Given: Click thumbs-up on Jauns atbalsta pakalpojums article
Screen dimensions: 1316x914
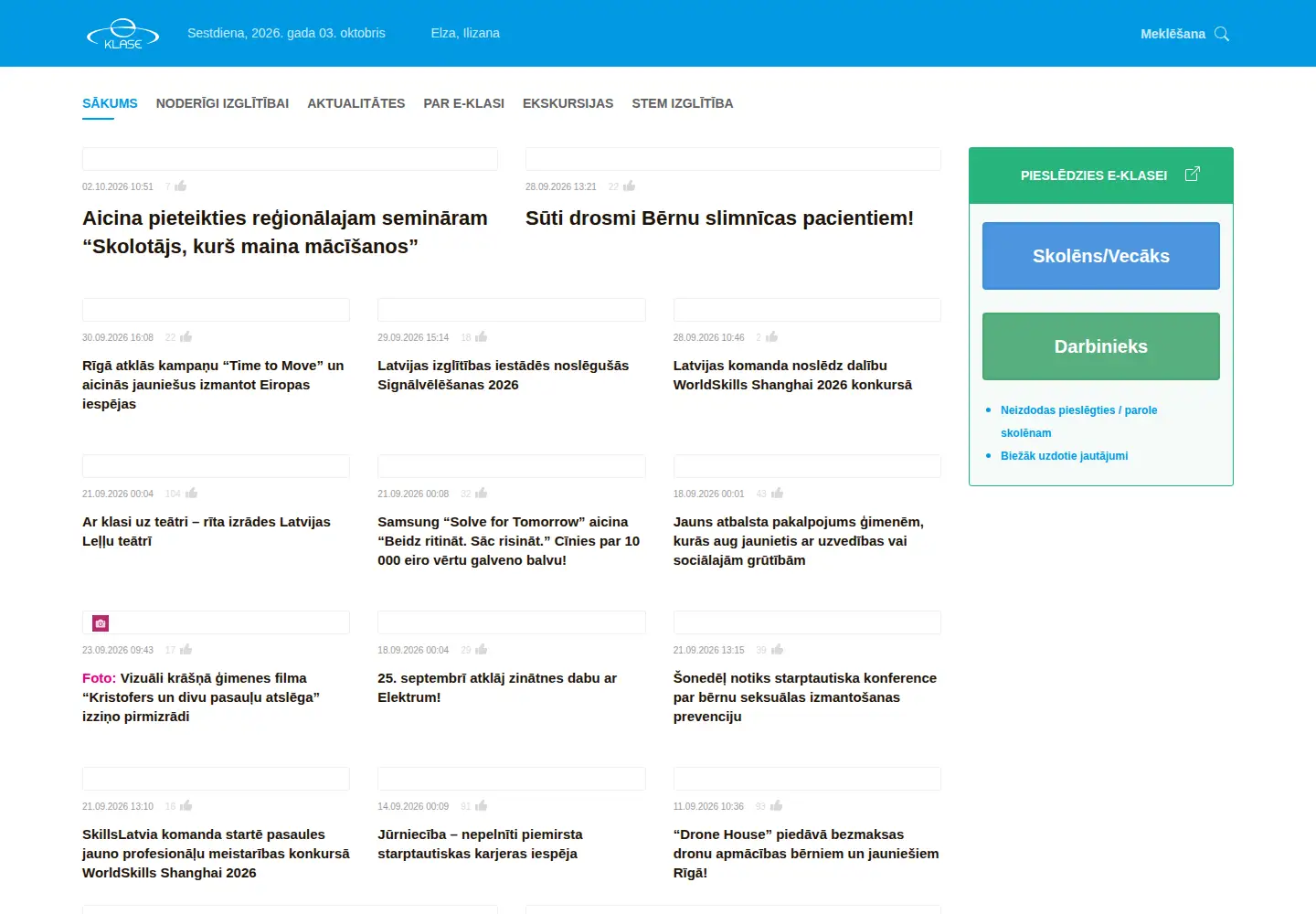Looking at the screenshot, I should click(778, 493).
